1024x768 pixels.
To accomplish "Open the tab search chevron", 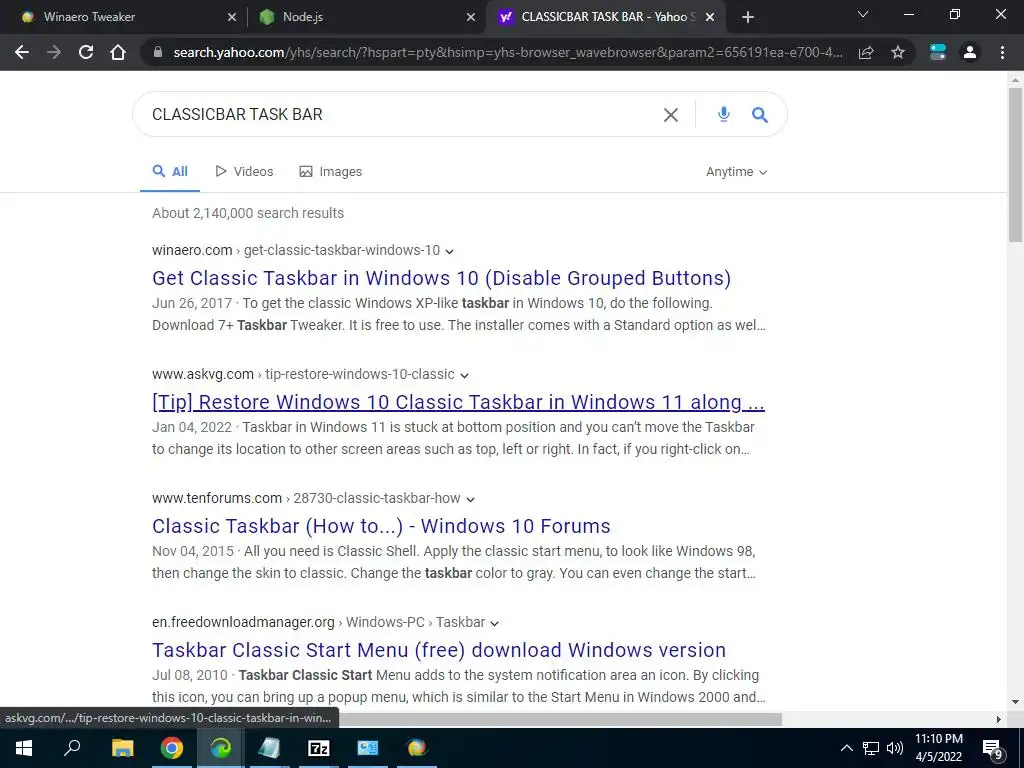I will point(863,14).
